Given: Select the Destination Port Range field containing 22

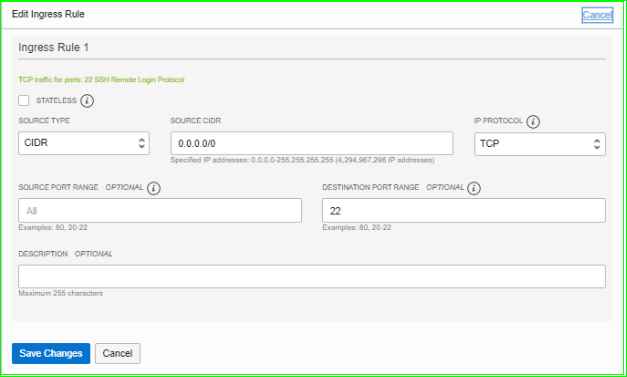Looking at the screenshot, I should [x=464, y=210].
